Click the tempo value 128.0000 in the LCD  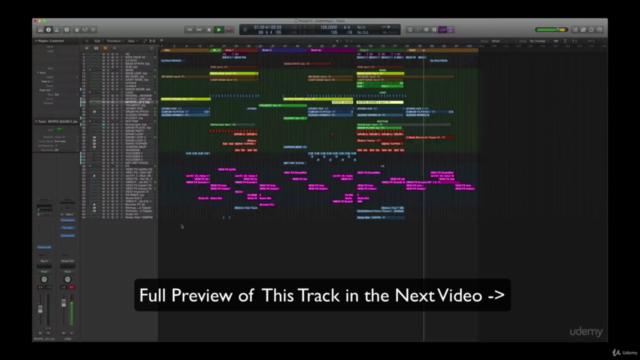pyautogui.click(x=329, y=27)
